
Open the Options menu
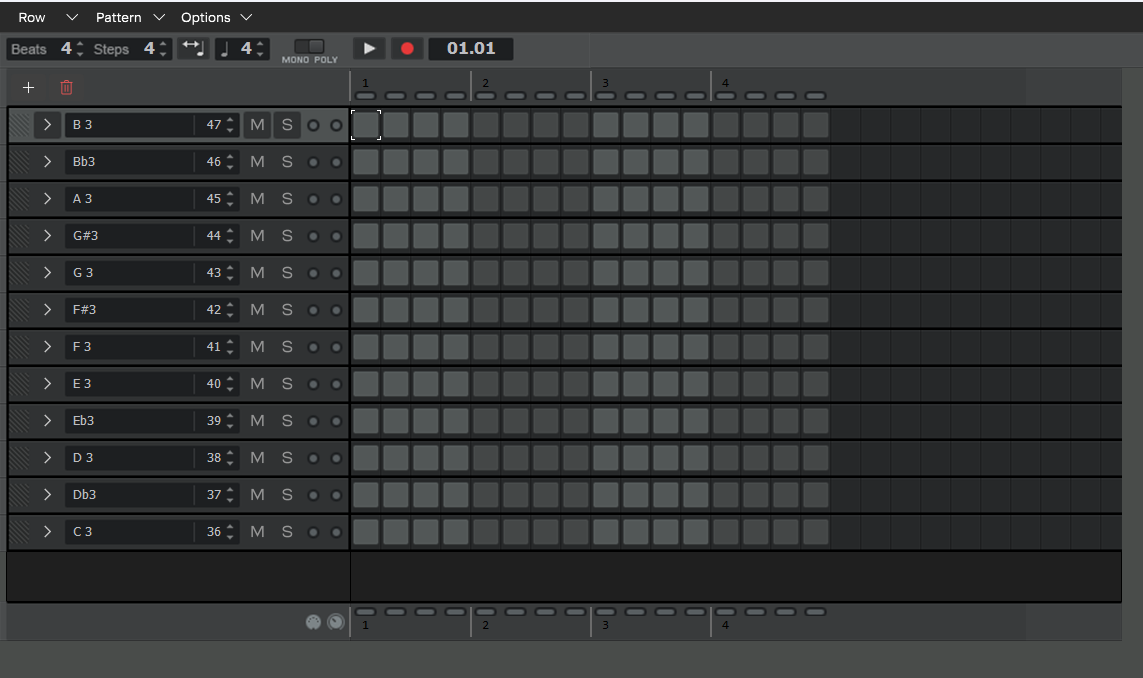(207, 17)
